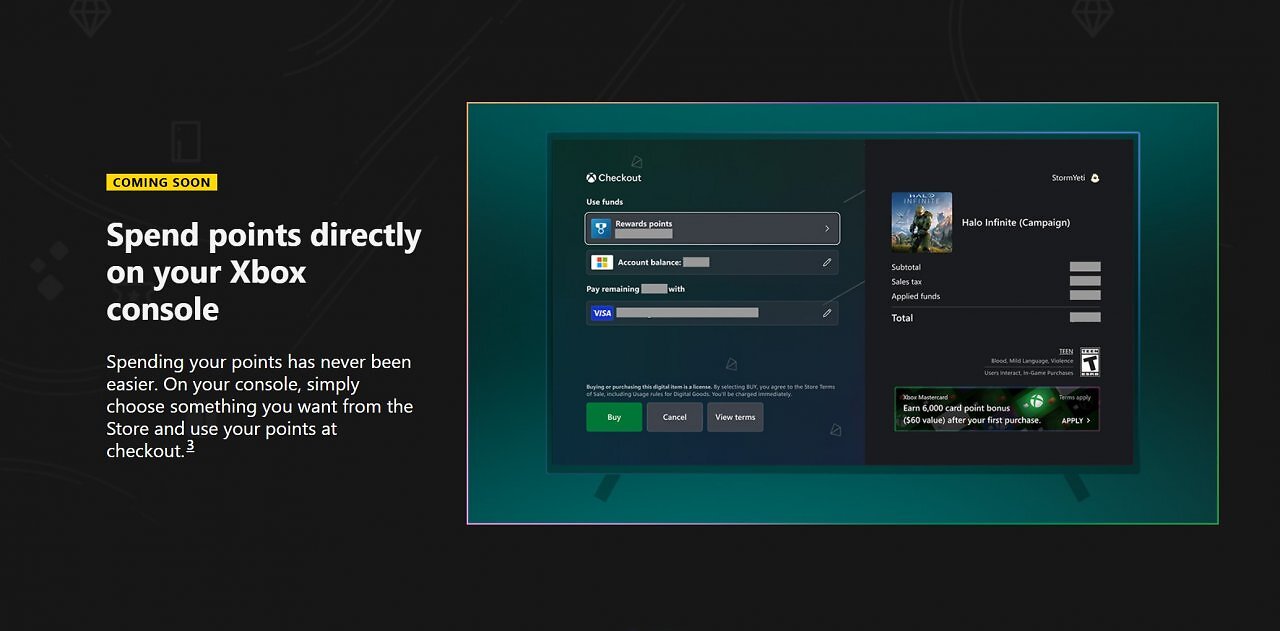Click the Cancel button
The width and height of the screenshot is (1280, 631).
point(675,417)
